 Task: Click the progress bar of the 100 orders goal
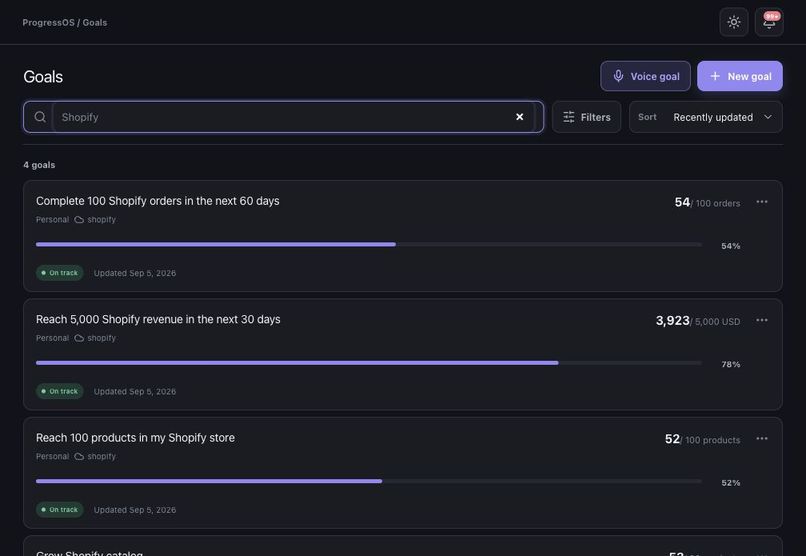(x=369, y=245)
